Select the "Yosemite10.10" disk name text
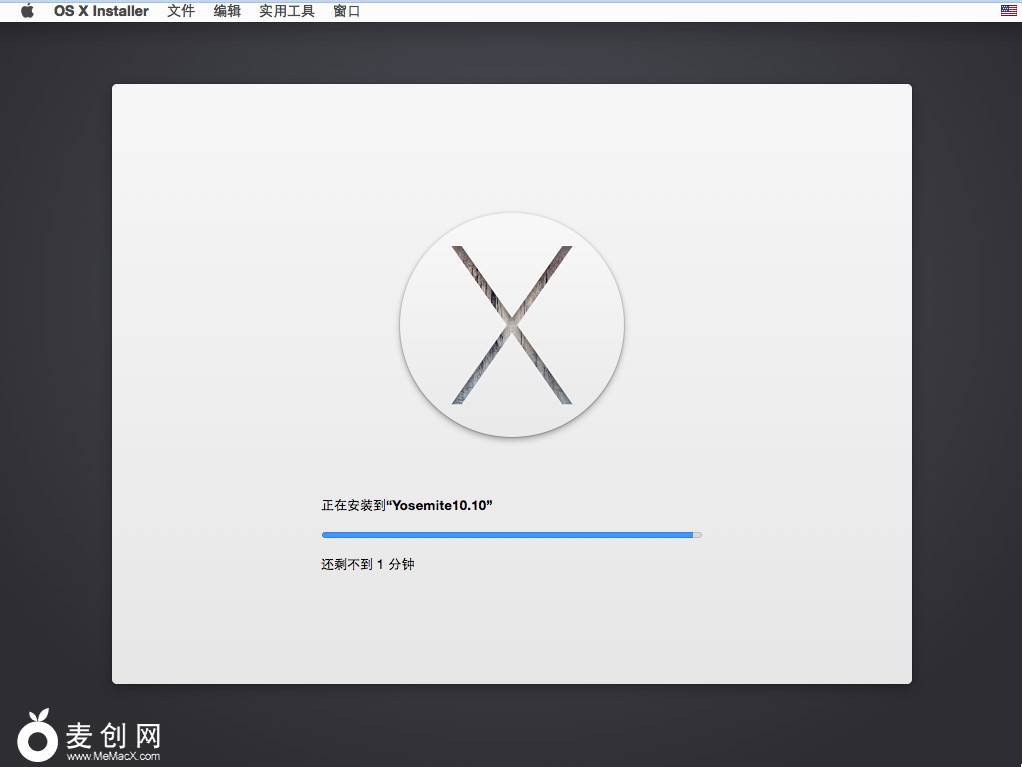 [x=440, y=506]
